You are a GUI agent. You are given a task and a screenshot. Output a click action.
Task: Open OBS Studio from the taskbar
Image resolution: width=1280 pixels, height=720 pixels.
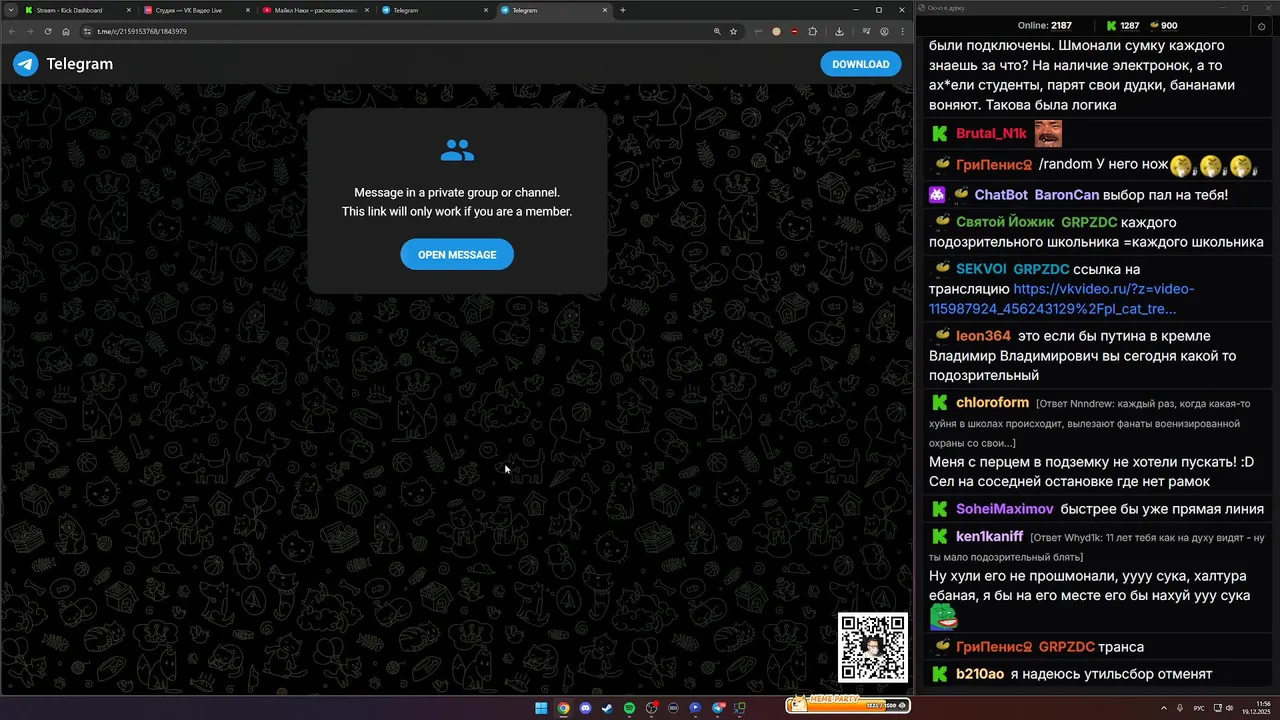pos(651,708)
